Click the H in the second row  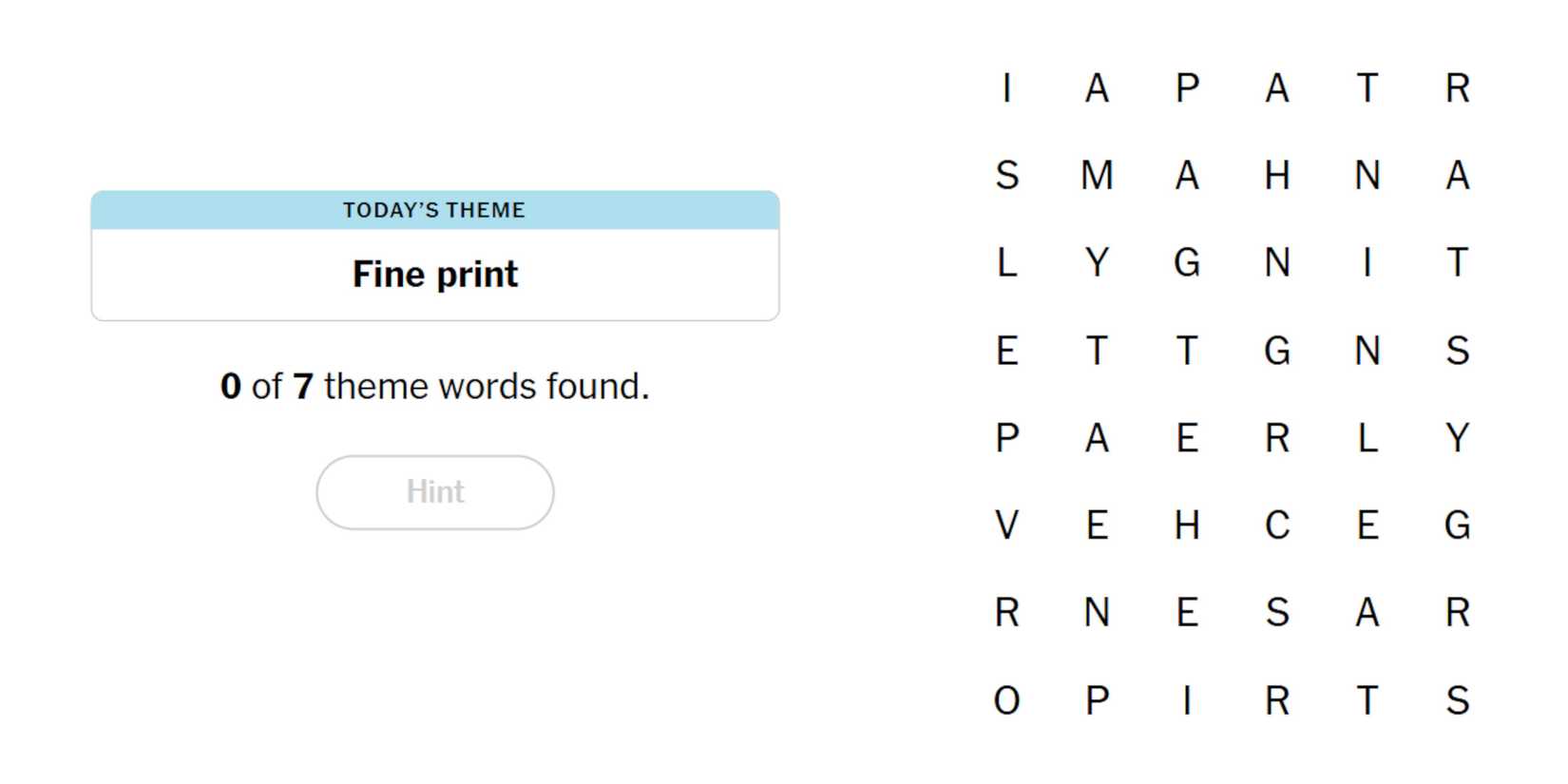[1278, 175]
